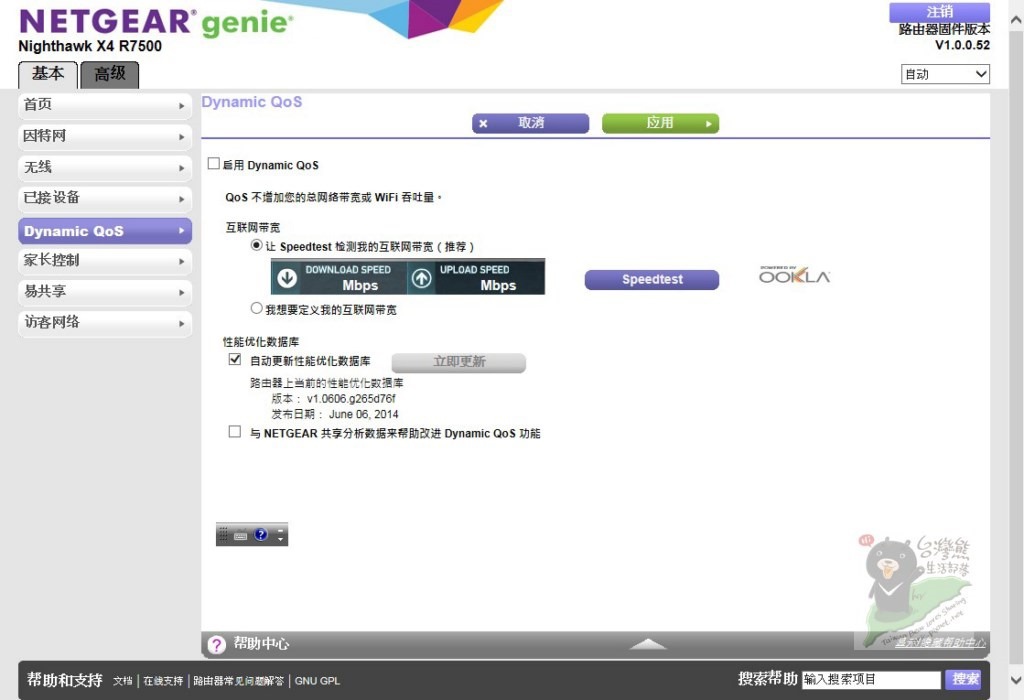
Task: Switch to the 高级 tab
Action: coord(110,74)
